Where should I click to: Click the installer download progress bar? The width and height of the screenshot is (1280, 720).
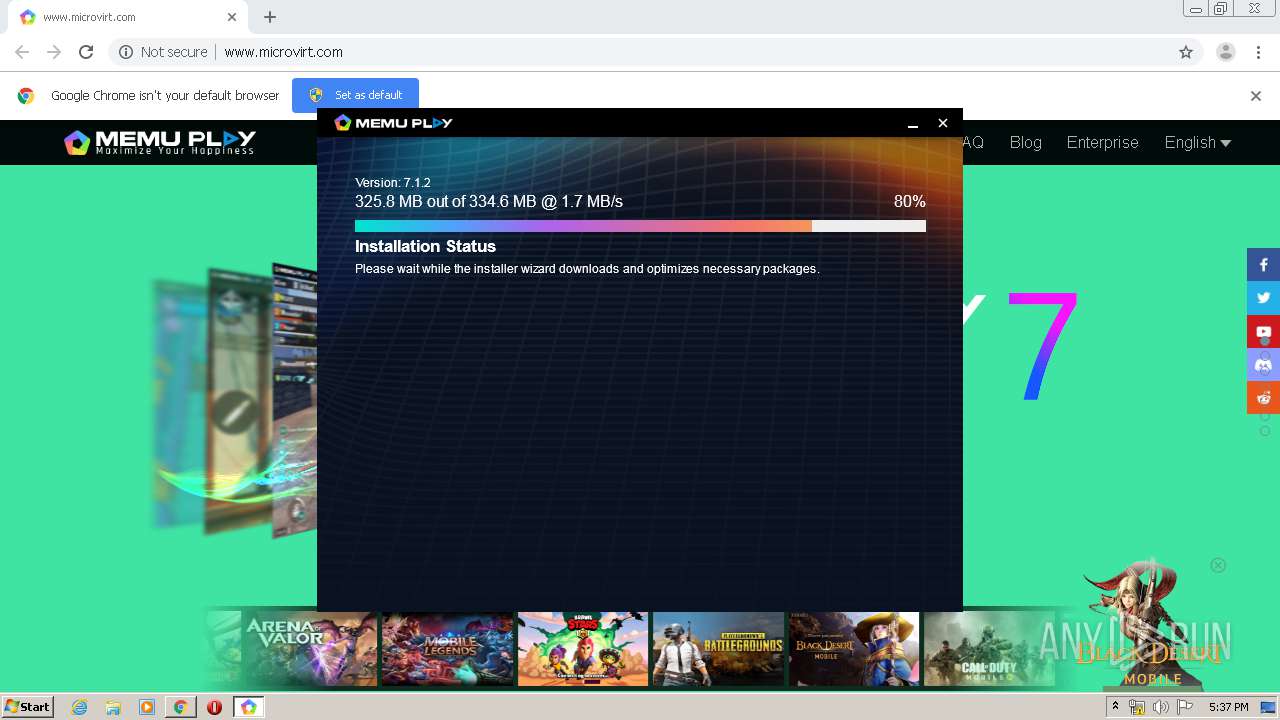pyautogui.click(x=640, y=226)
